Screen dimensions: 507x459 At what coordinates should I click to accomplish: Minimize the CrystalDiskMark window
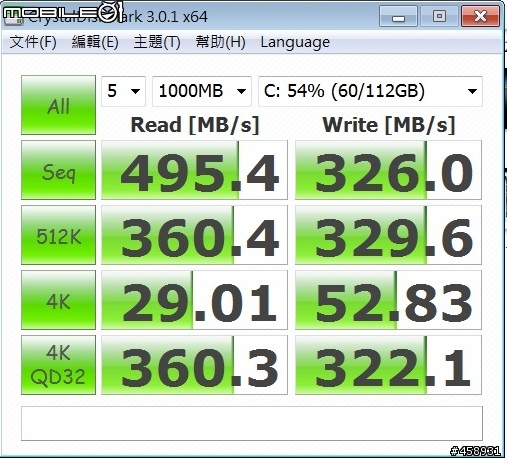pos(398,16)
